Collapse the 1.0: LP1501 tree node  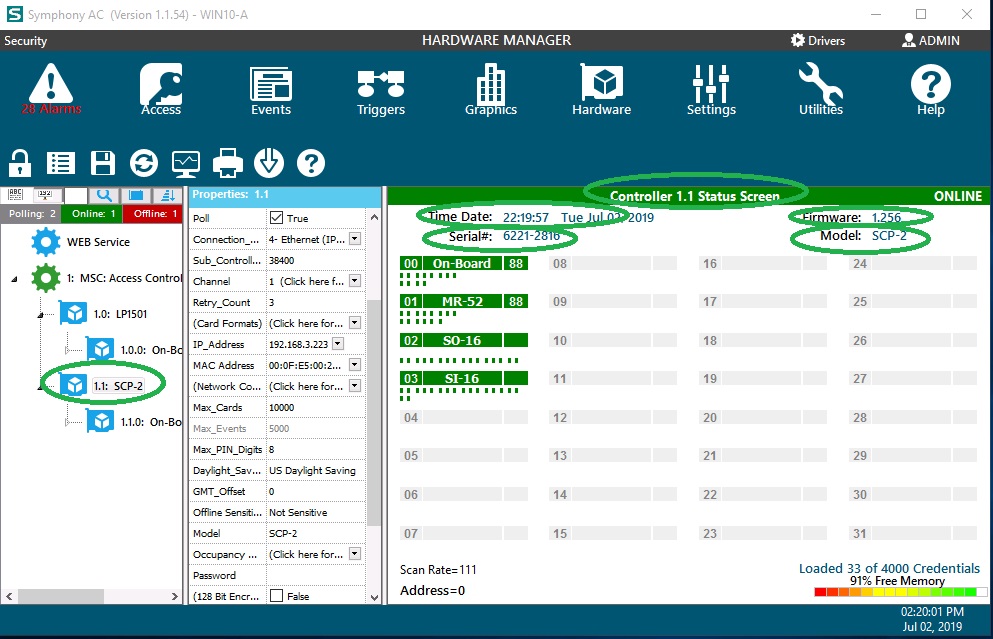tap(41, 314)
